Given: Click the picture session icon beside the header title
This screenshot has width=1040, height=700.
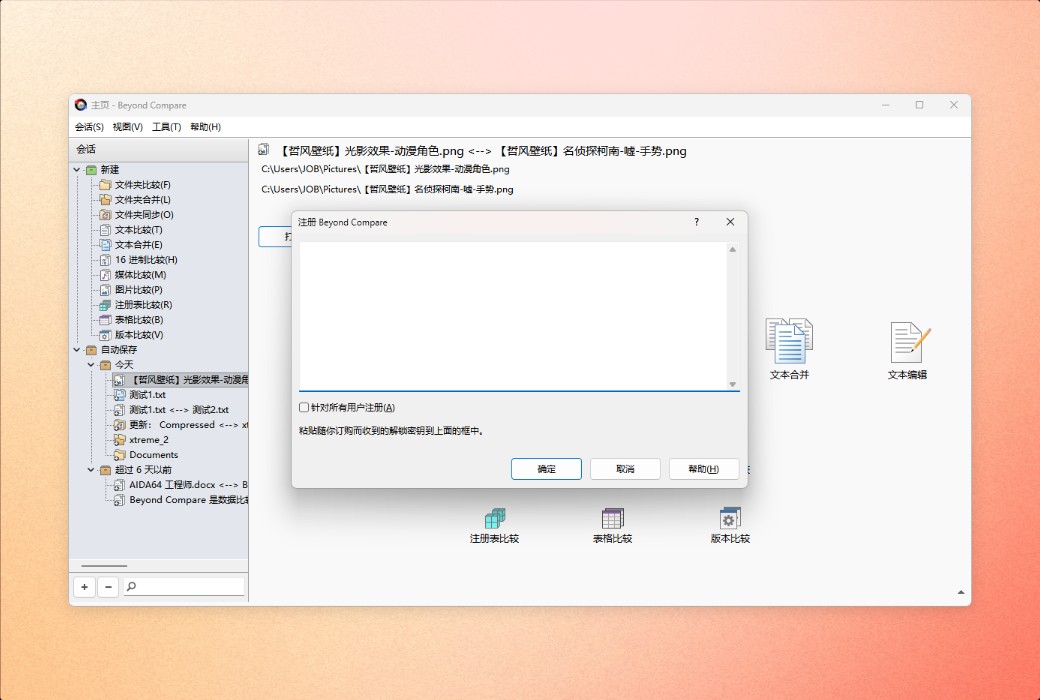Looking at the screenshot, I should pyautogui.click(x=264, y=150).
